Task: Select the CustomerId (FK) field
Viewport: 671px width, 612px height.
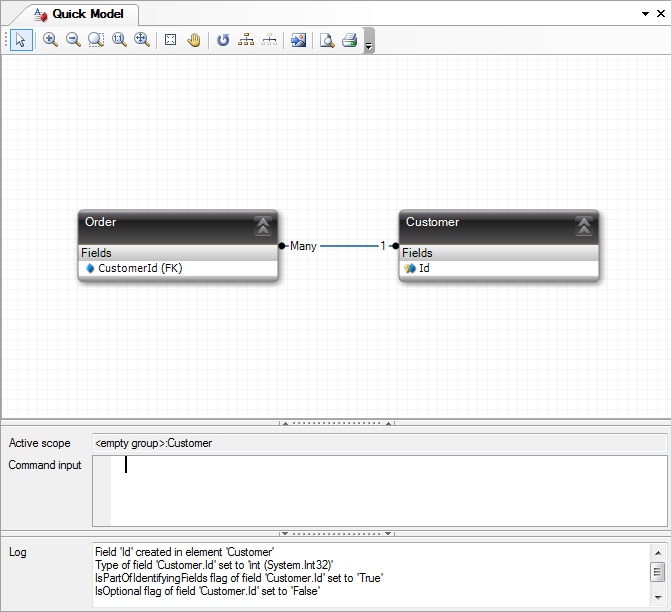Action: point(140,268)
